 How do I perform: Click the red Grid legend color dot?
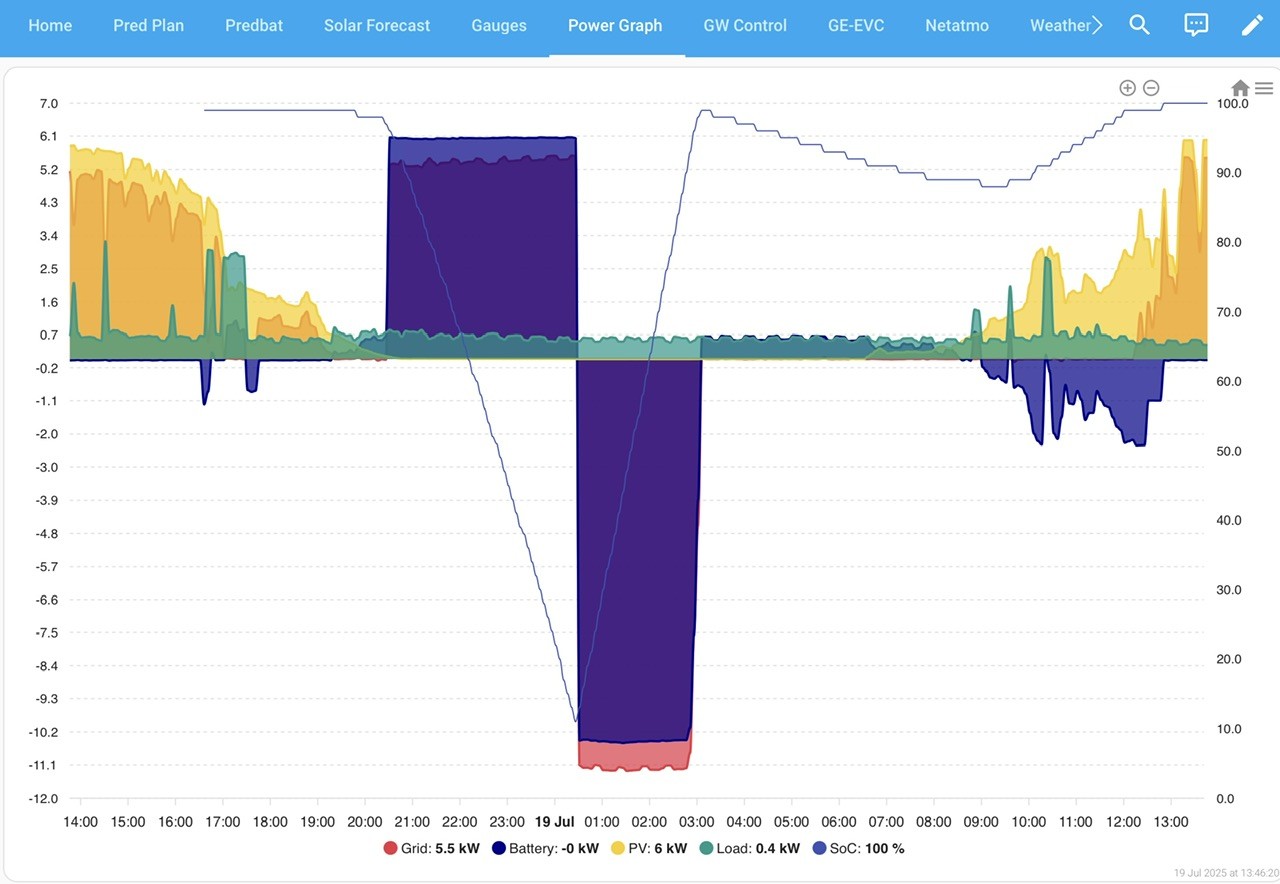click(x=390, y=848)
